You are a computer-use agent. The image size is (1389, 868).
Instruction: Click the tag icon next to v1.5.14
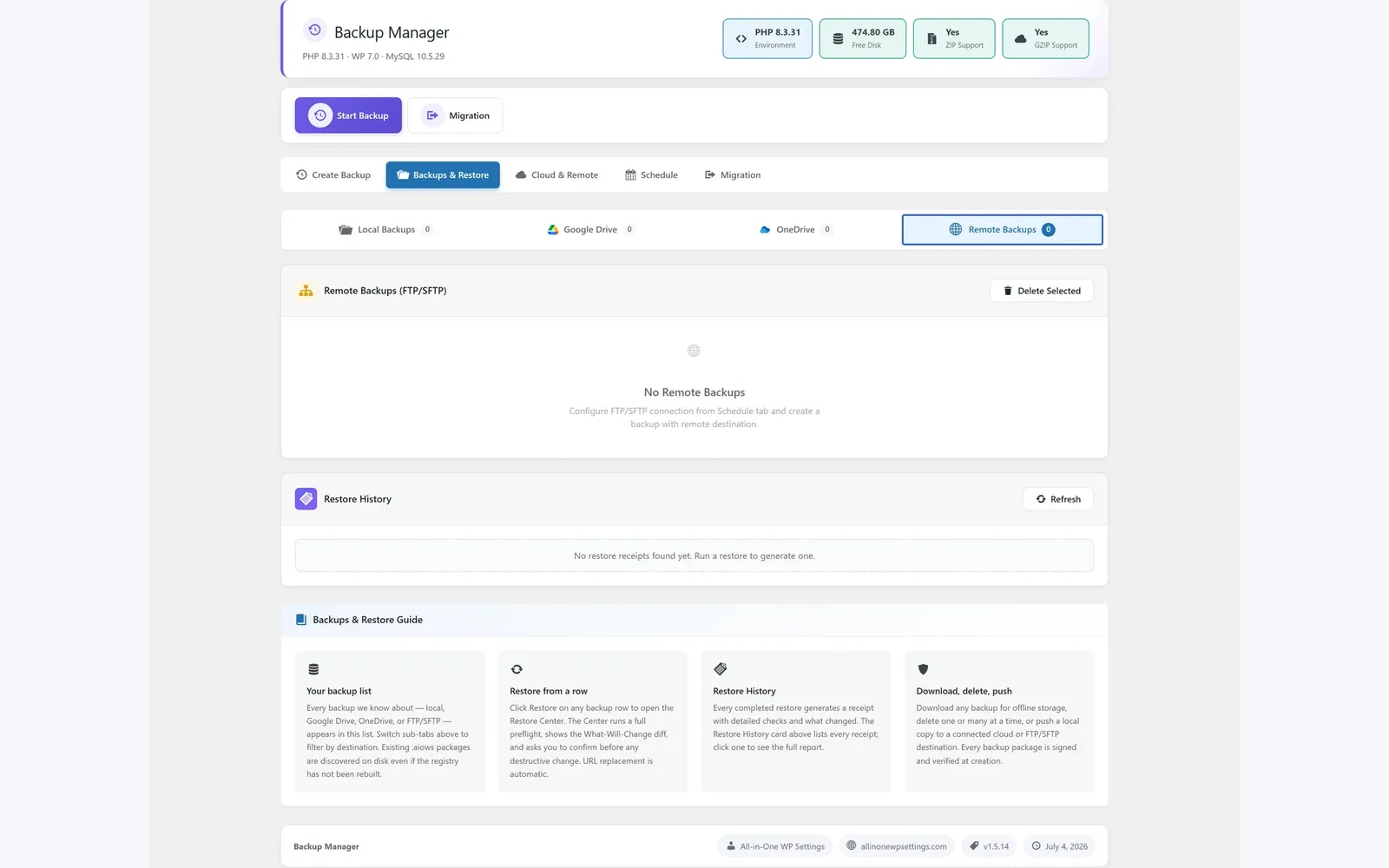tap(975, 846)
